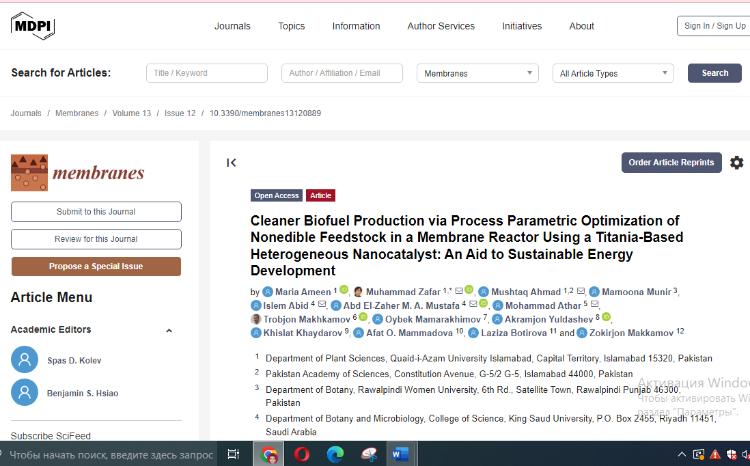Open the Journals menu

point(232,26)
